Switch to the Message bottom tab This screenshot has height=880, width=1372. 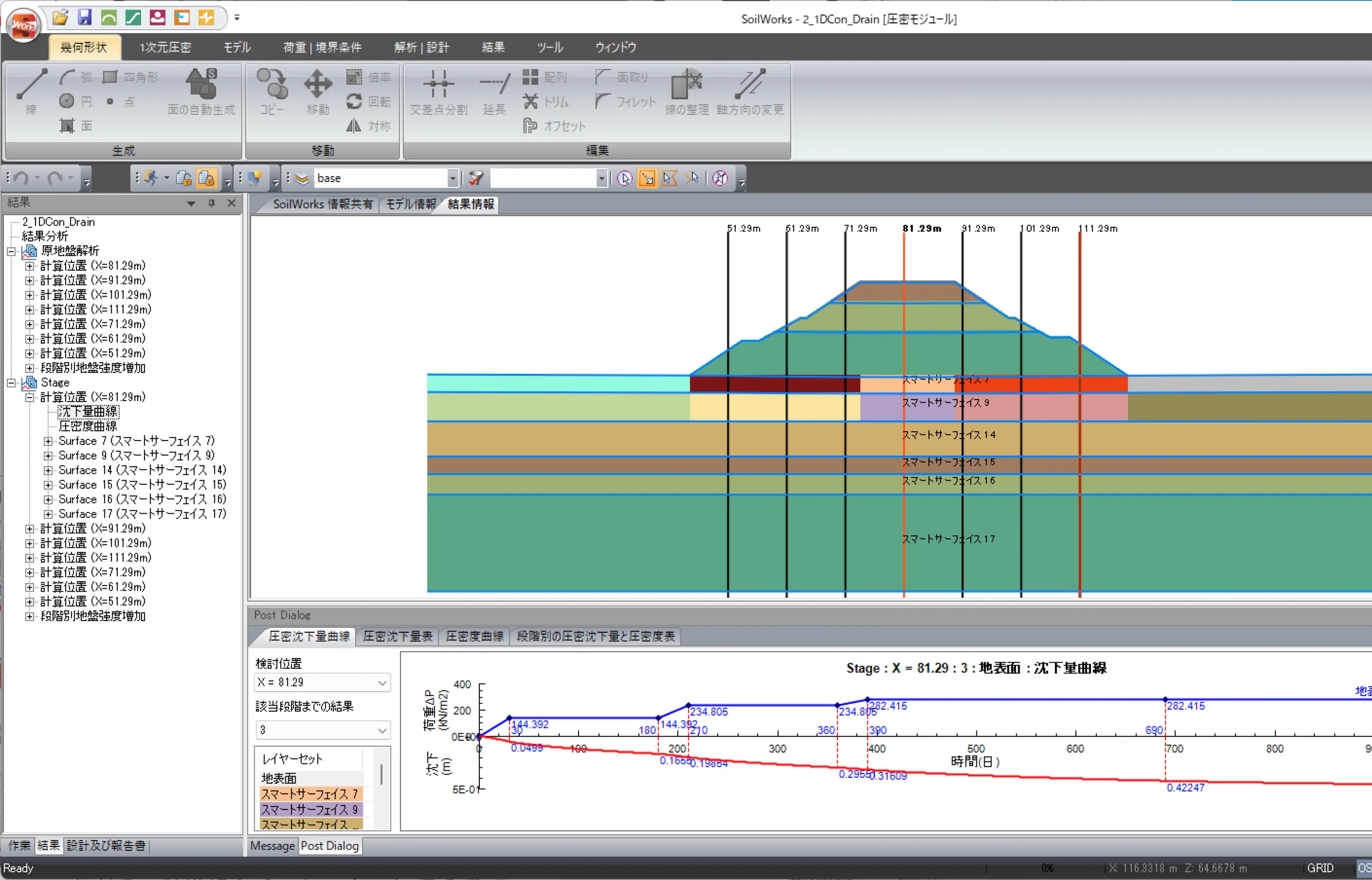pos(273,846)
